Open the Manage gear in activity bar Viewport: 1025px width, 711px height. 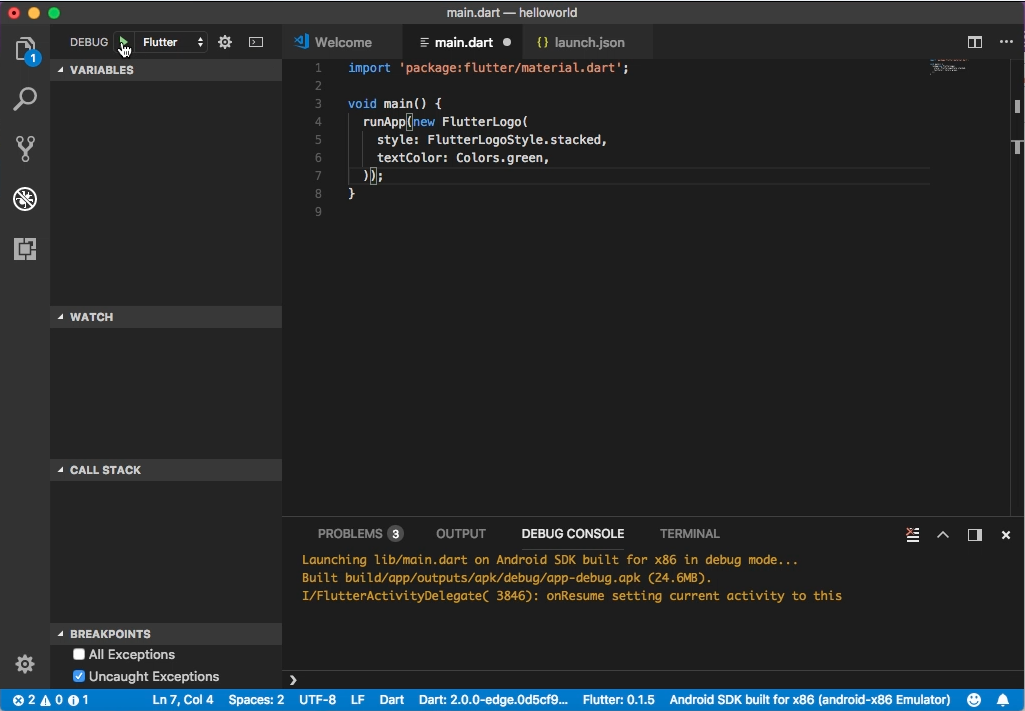[25, 664]
